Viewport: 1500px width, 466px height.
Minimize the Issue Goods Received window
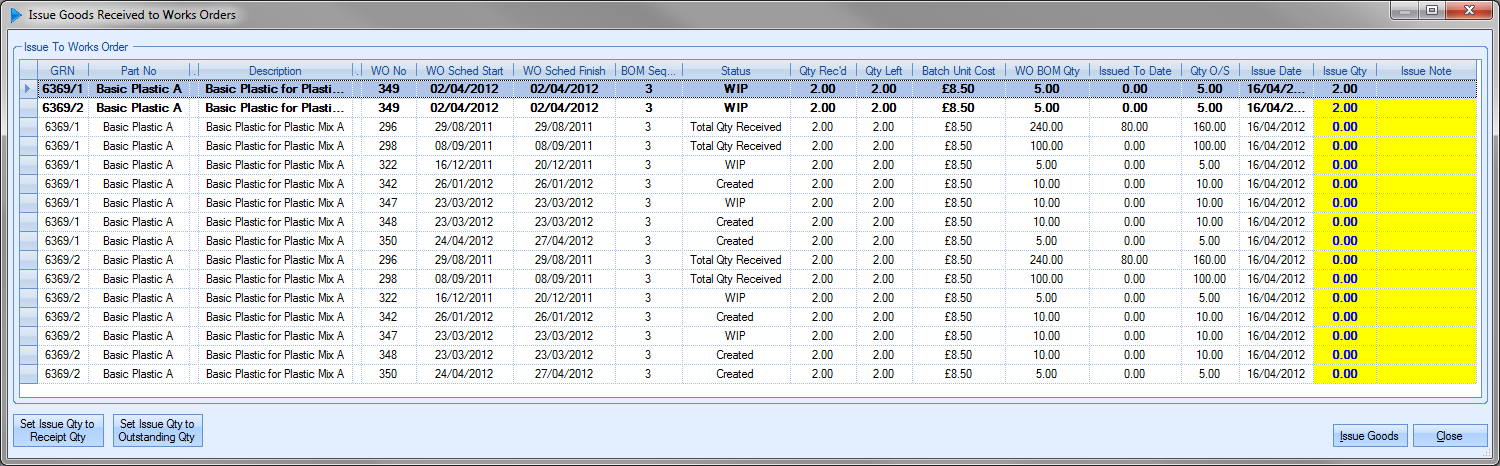(x=1405, y=11)
